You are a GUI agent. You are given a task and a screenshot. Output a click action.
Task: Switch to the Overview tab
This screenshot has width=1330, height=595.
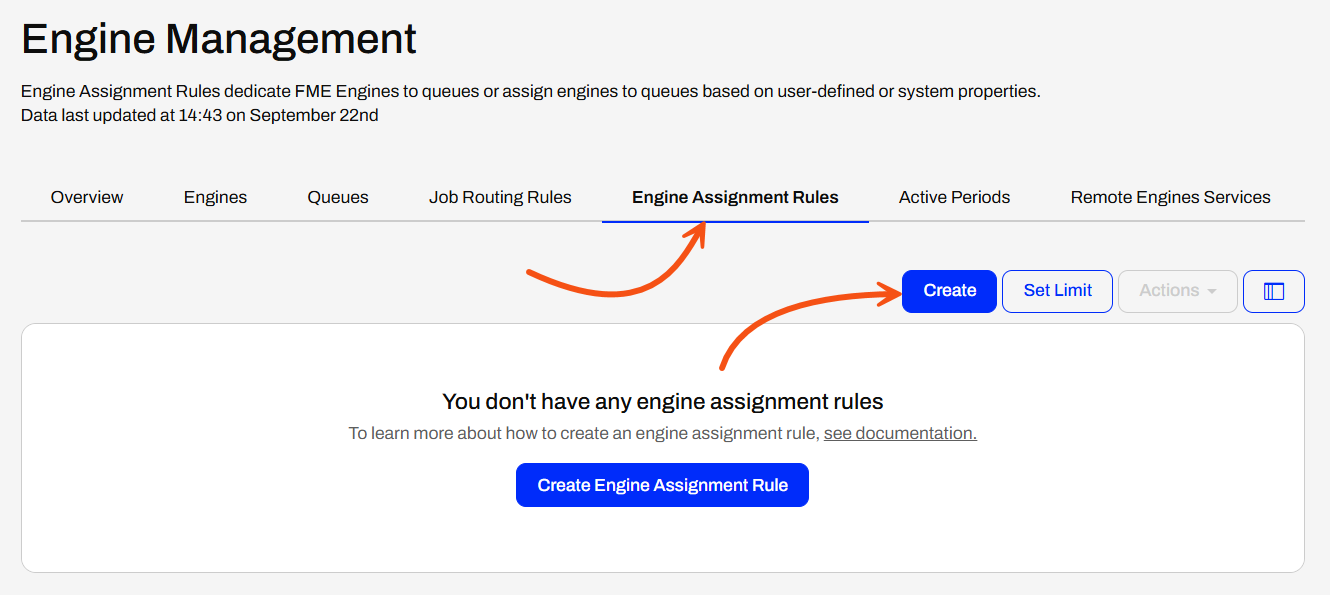click(87, 197)
